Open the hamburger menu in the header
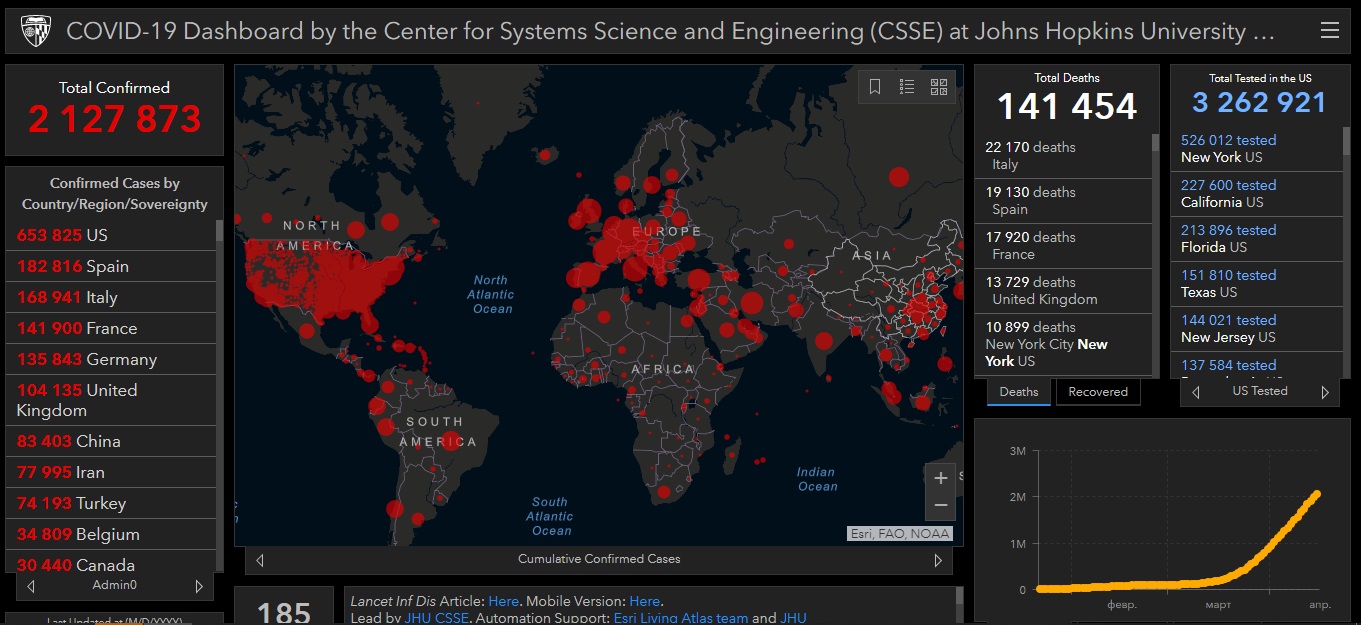This screenshot has height=625, width=1361. [1329, 31]
